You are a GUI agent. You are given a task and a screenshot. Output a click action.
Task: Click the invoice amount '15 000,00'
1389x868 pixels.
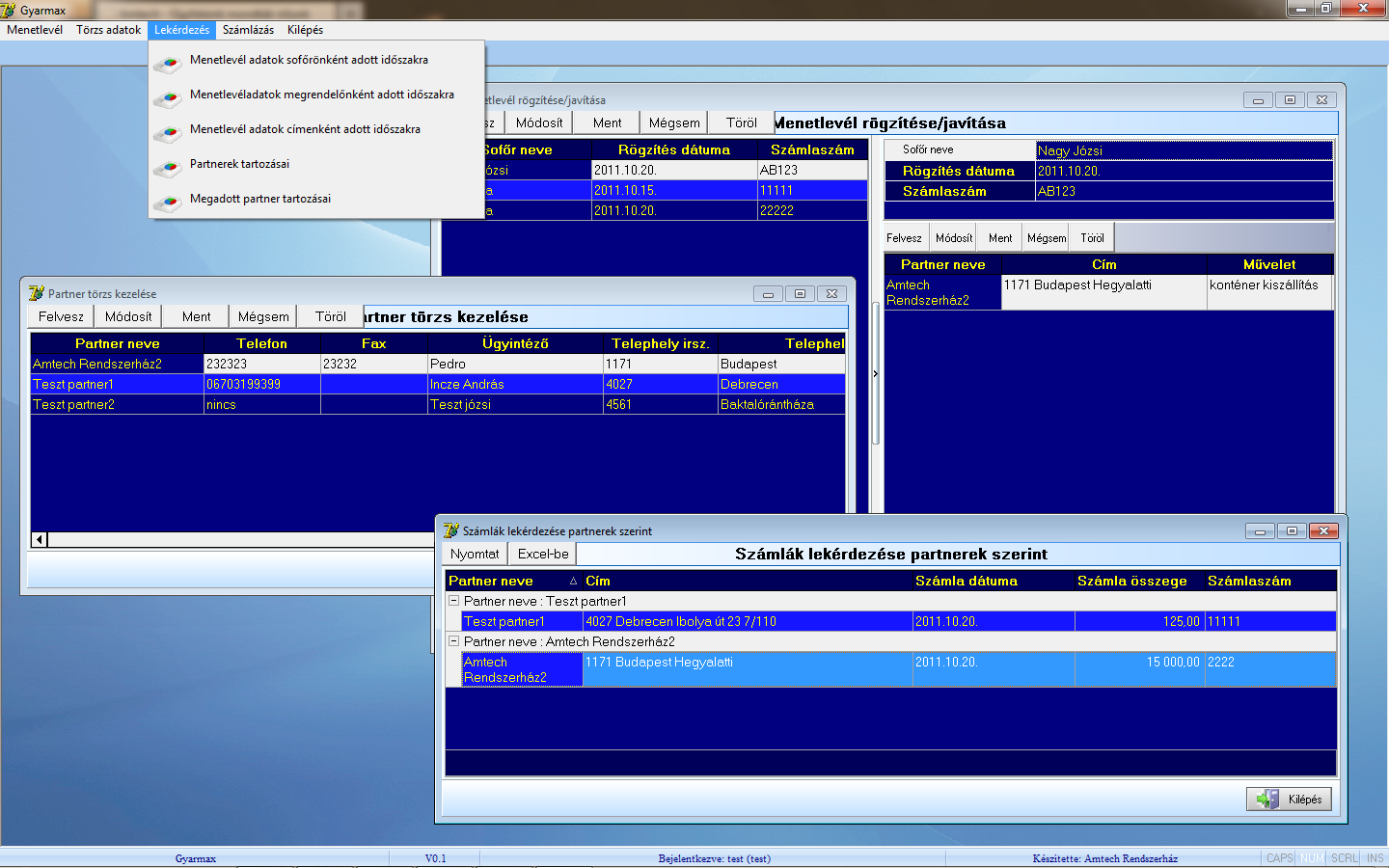click(x=1139, y=669)
